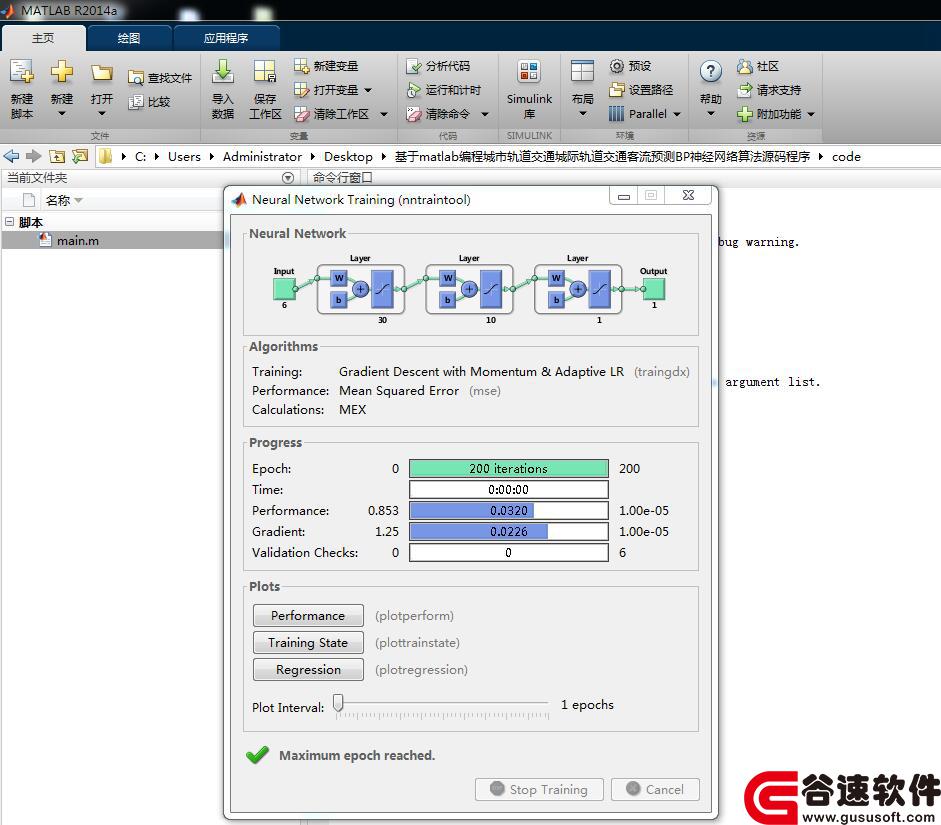
Task: Open the Simulink 库 library
Action: [529, 89]
